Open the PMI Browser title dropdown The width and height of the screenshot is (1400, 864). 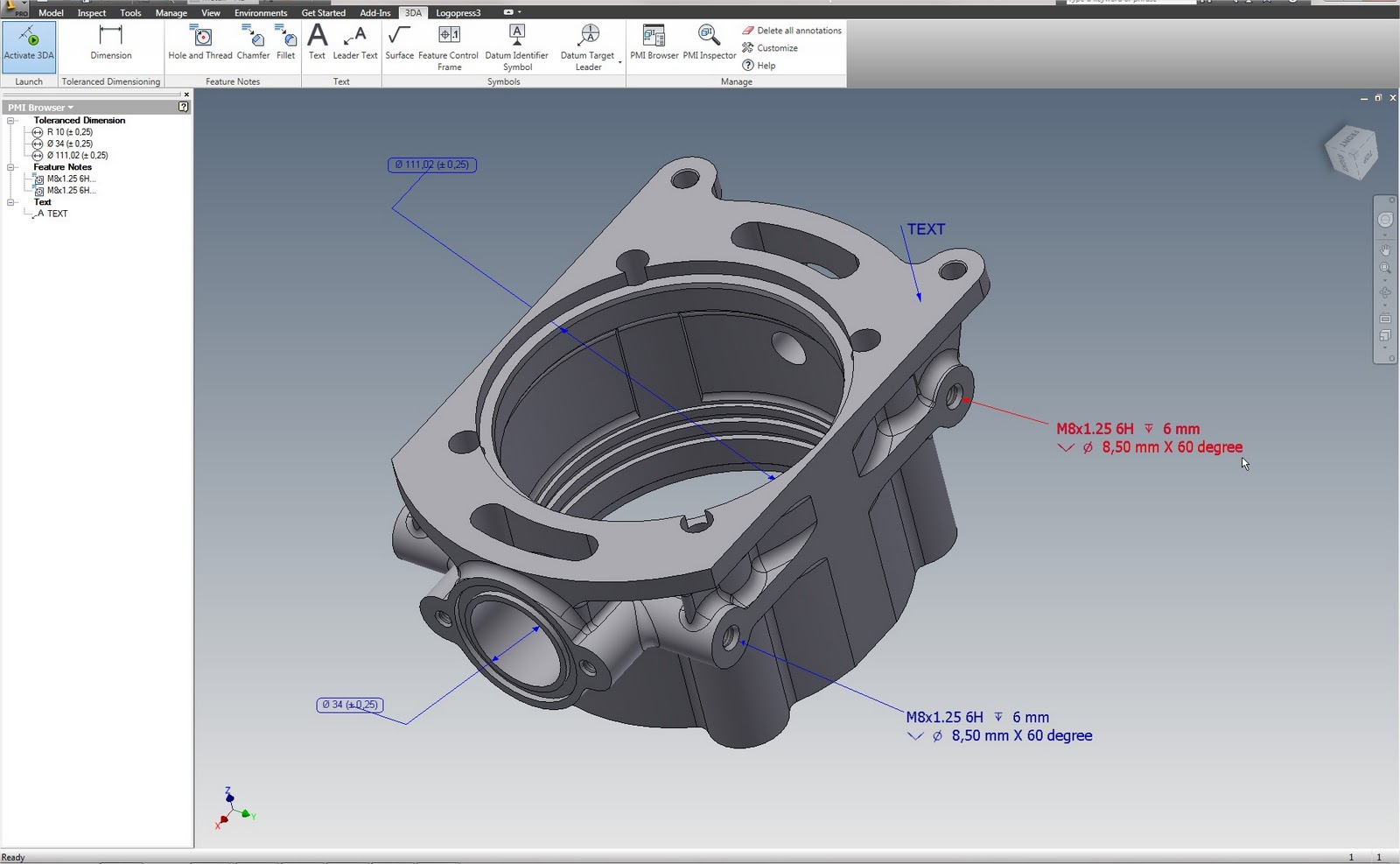click(x=72, y=106)
